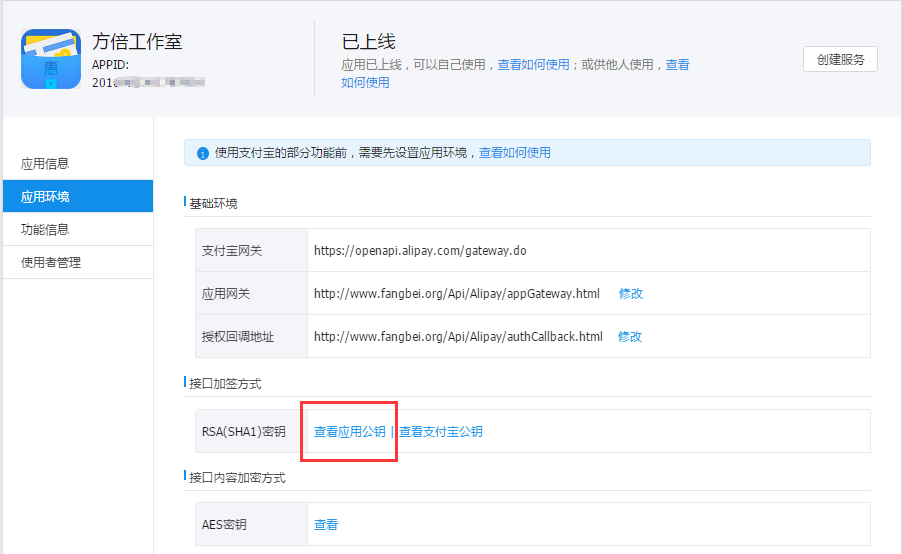Click 查看 link for AES密钥
902x554 pixels.
[326, 525]
